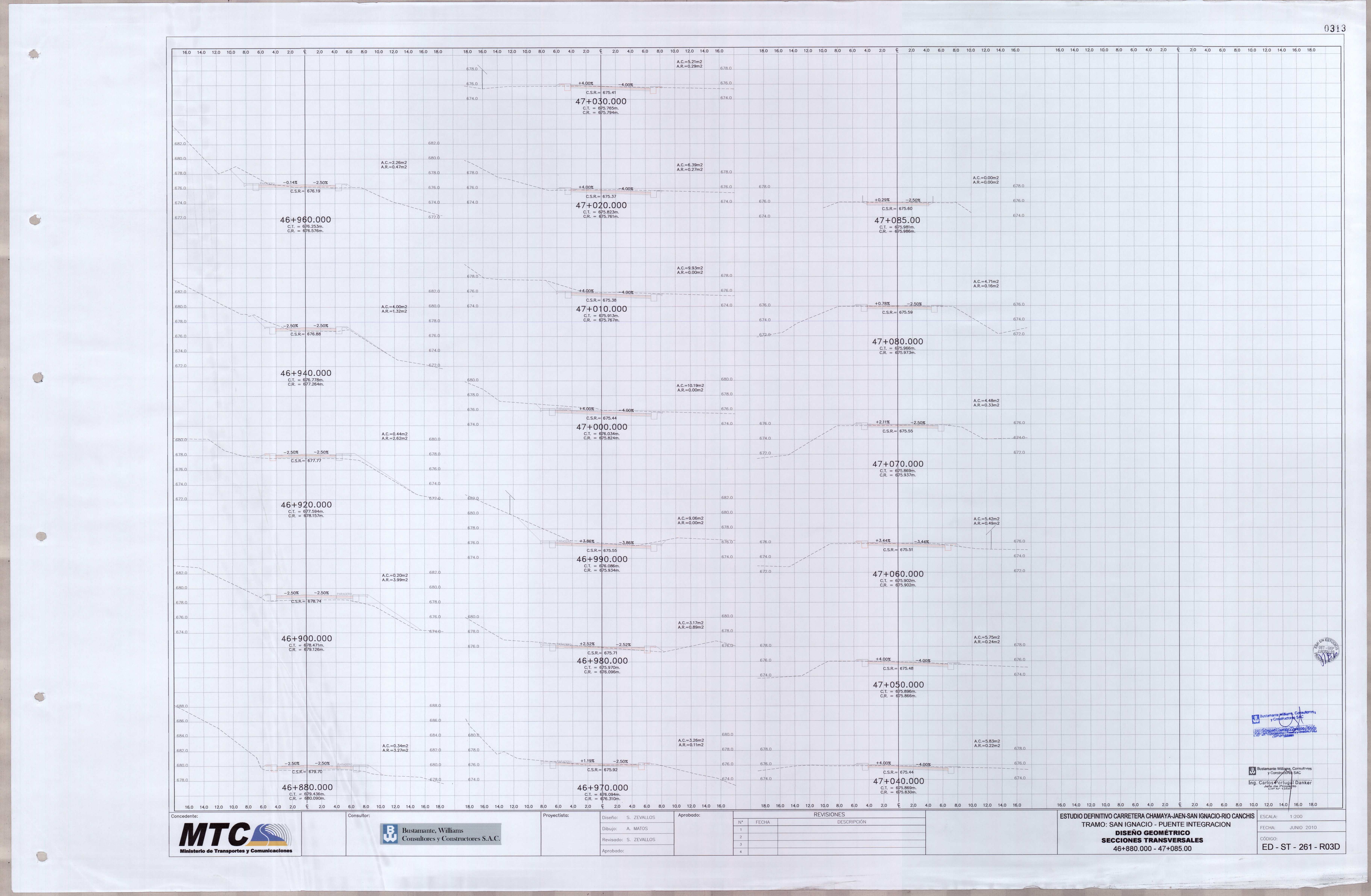Click the value C.S.R.= 676.19

(305, 191)
